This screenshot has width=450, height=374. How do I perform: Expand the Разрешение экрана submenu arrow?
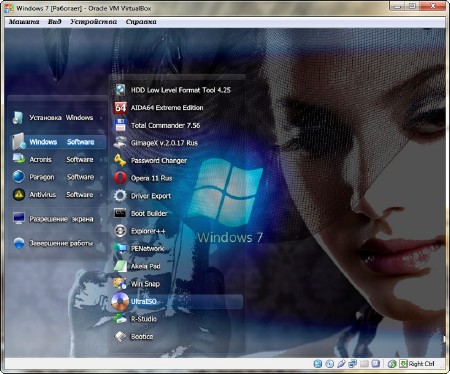point(101,219)
